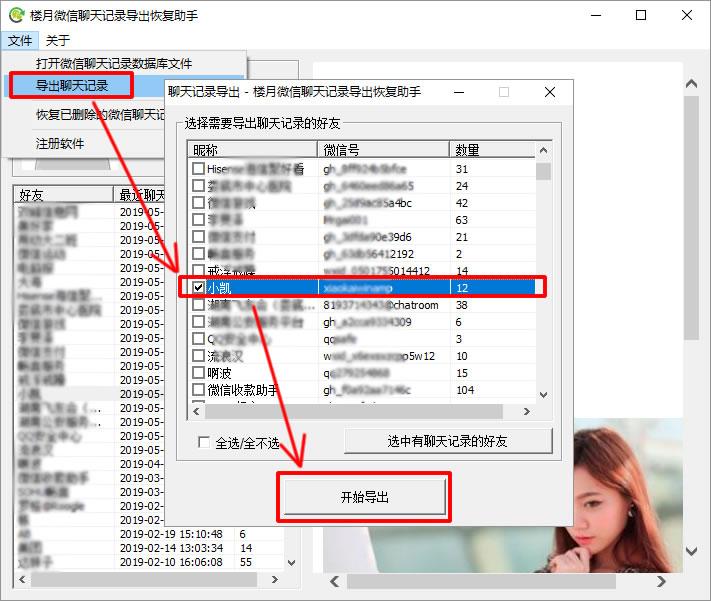
Task: Click export list horizontal scroll right arrow
Action: (x=526, y=411)
